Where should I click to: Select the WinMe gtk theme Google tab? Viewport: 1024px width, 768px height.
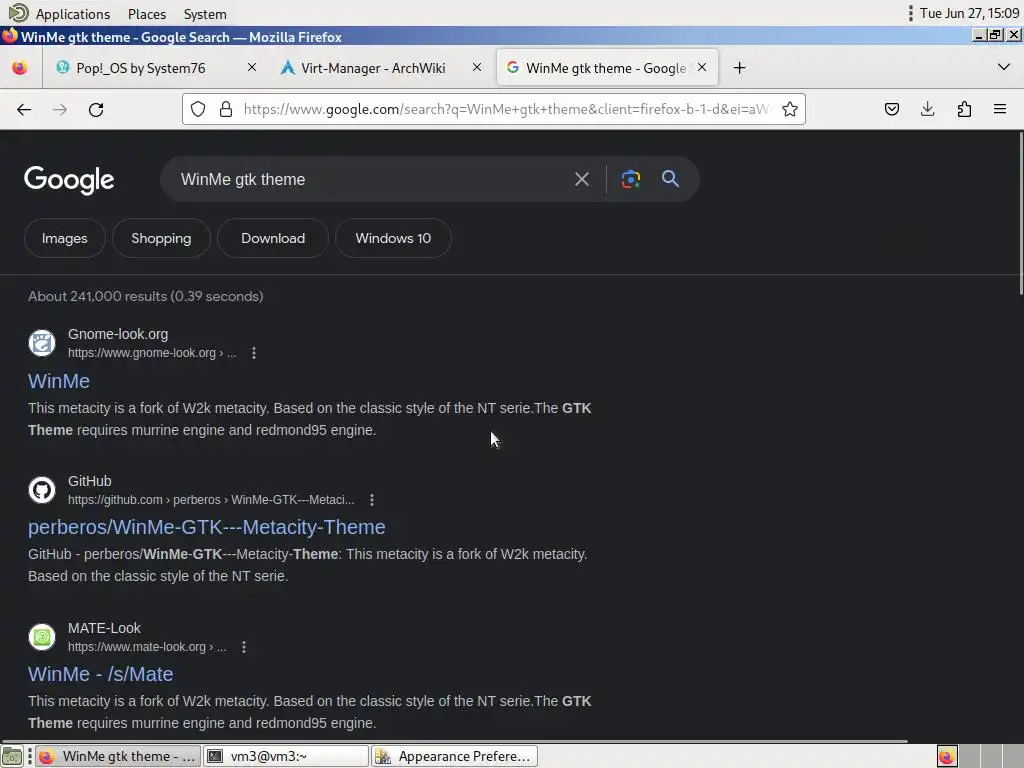point(607,68)
